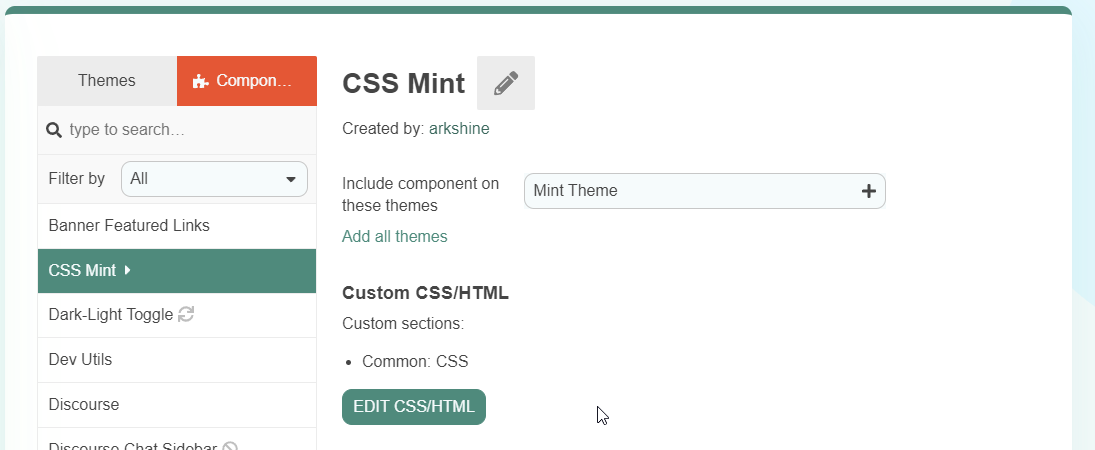Viewport: 1095px width, 450px height.
Task: Focus the type to search field
Action: pyautogui.click(x=185, y=130)
